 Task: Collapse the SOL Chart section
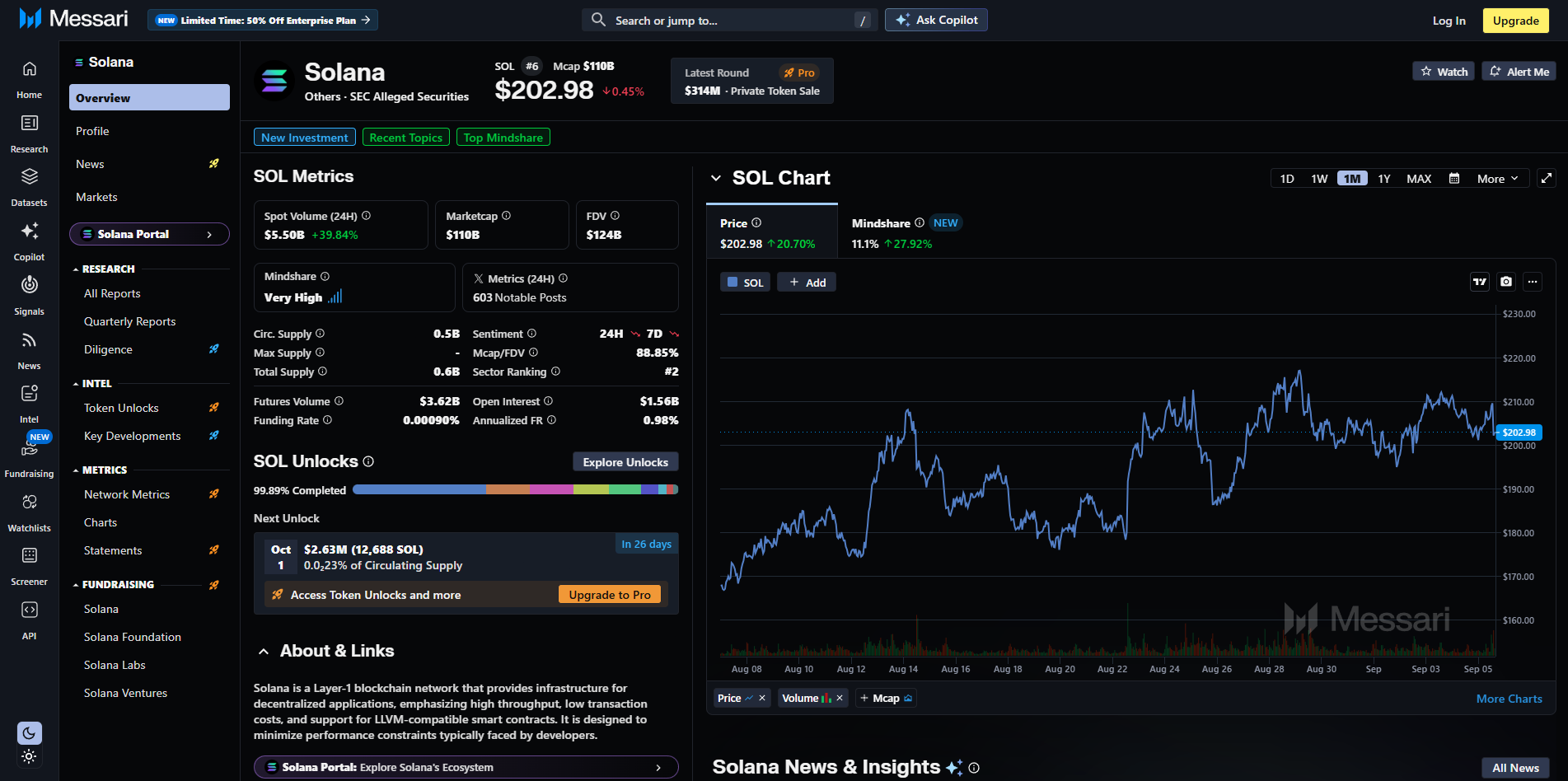pyautogui.click(x=716, y=178)
